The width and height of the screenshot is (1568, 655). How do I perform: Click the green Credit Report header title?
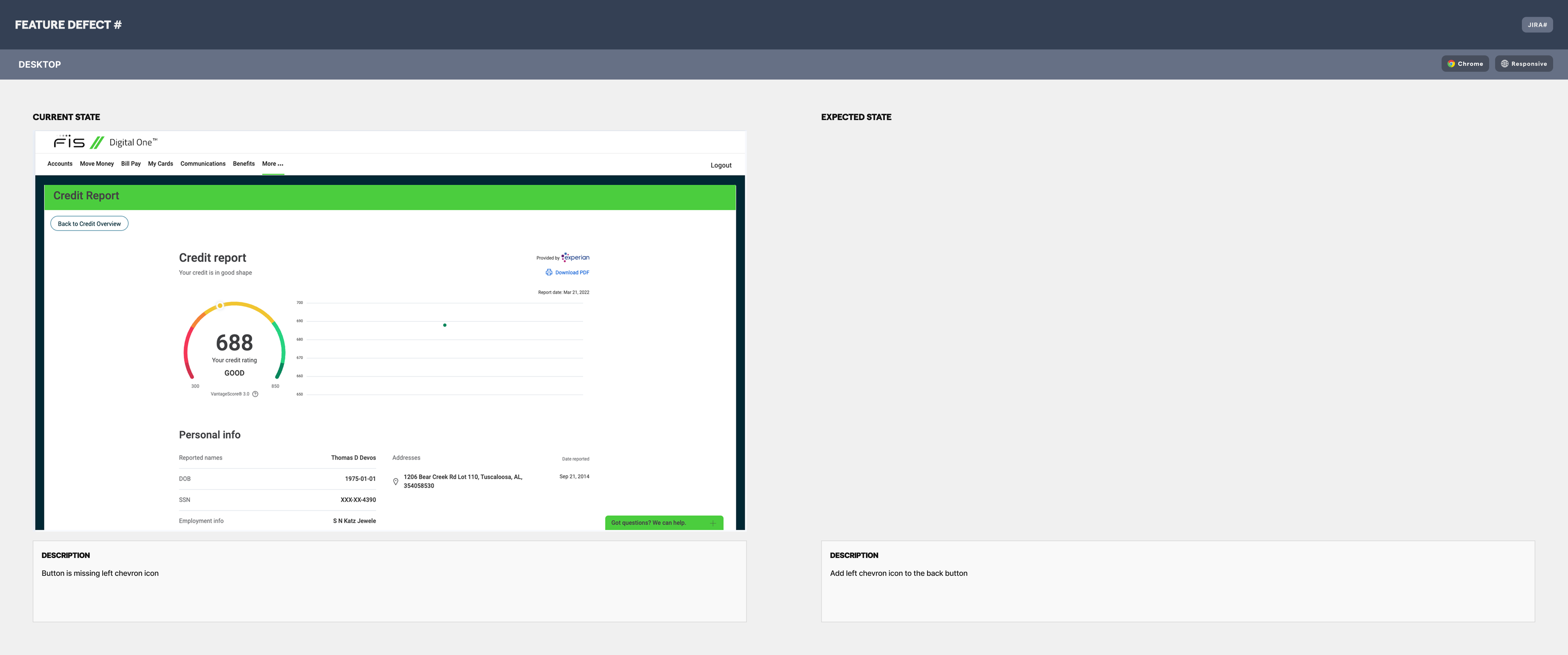pyautogui.click(x=86, y=196)
